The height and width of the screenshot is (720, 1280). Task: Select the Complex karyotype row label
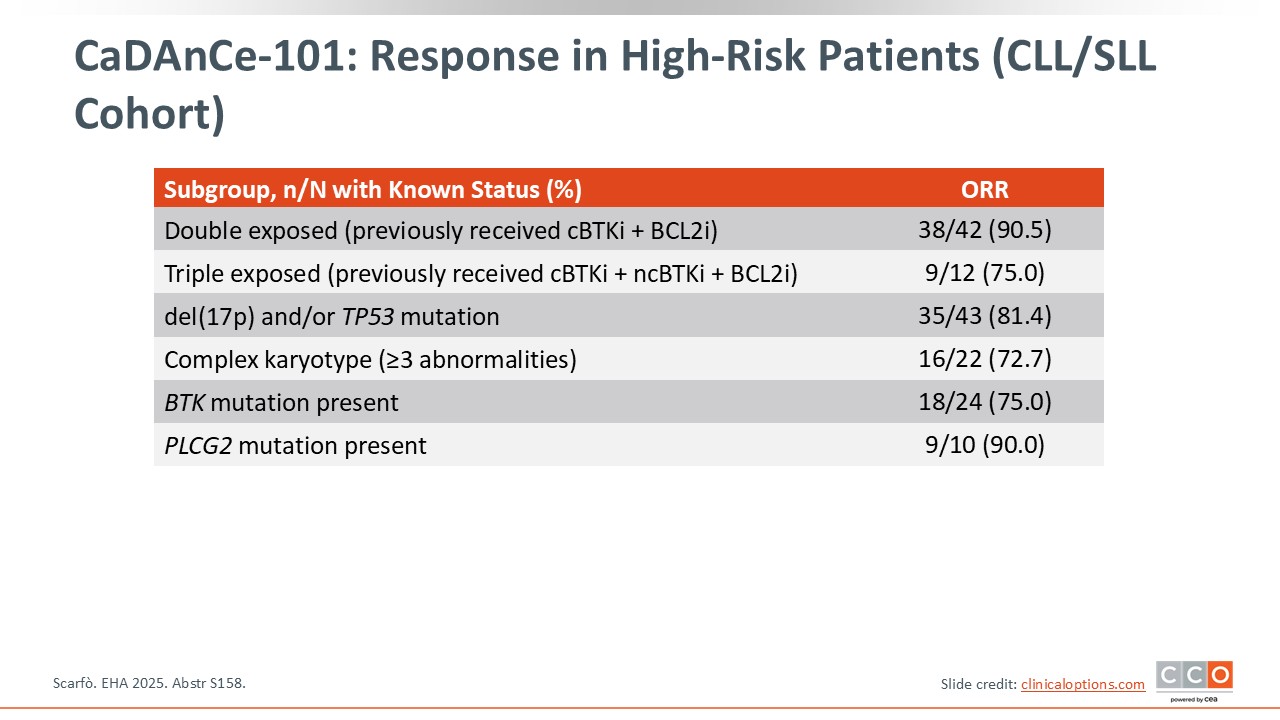(370, 359)
